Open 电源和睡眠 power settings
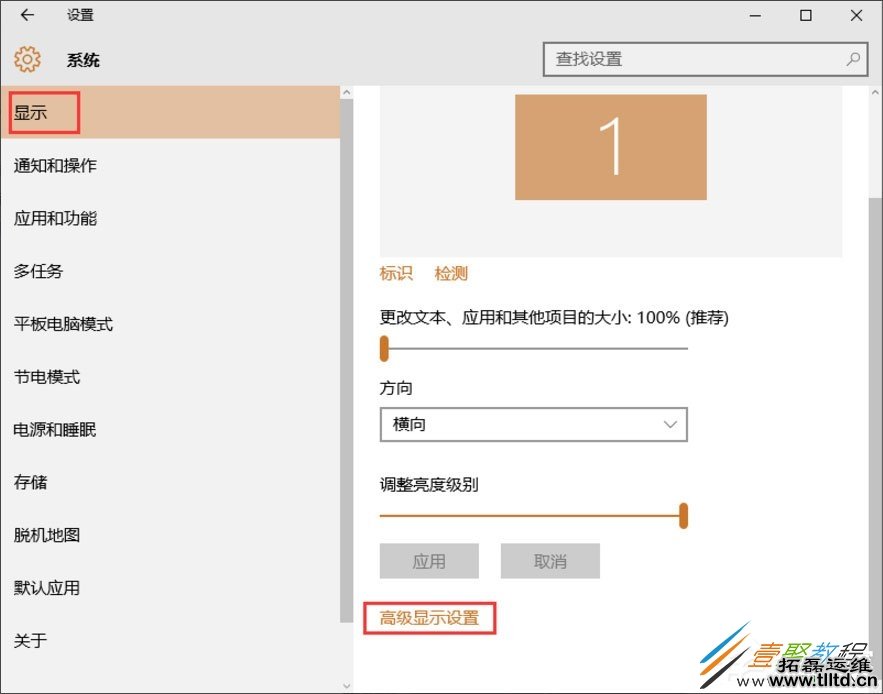 pyautogui.click(x=55, y=430)
